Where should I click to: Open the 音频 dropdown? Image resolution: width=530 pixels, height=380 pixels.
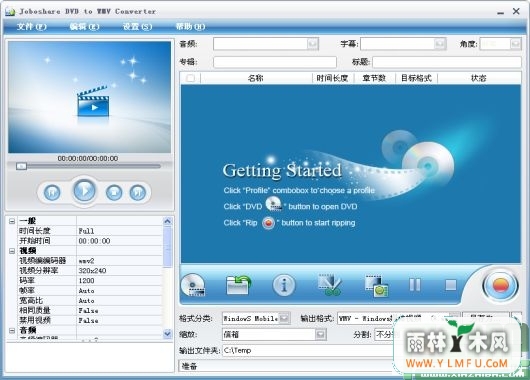(313, 44)
